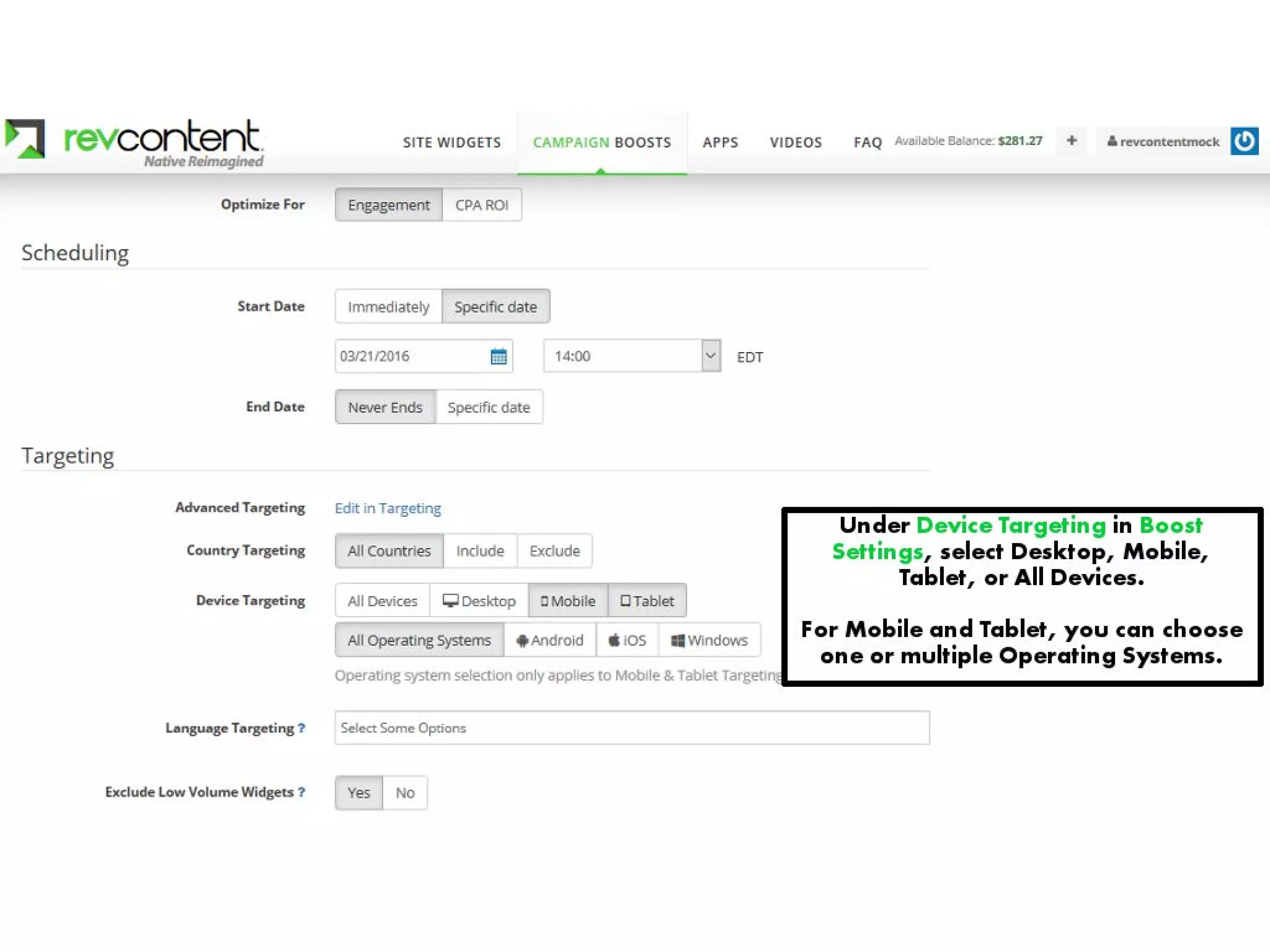Click the blue power logout icon
This screenshot has width=1270, height=952.
[1244, 141]
